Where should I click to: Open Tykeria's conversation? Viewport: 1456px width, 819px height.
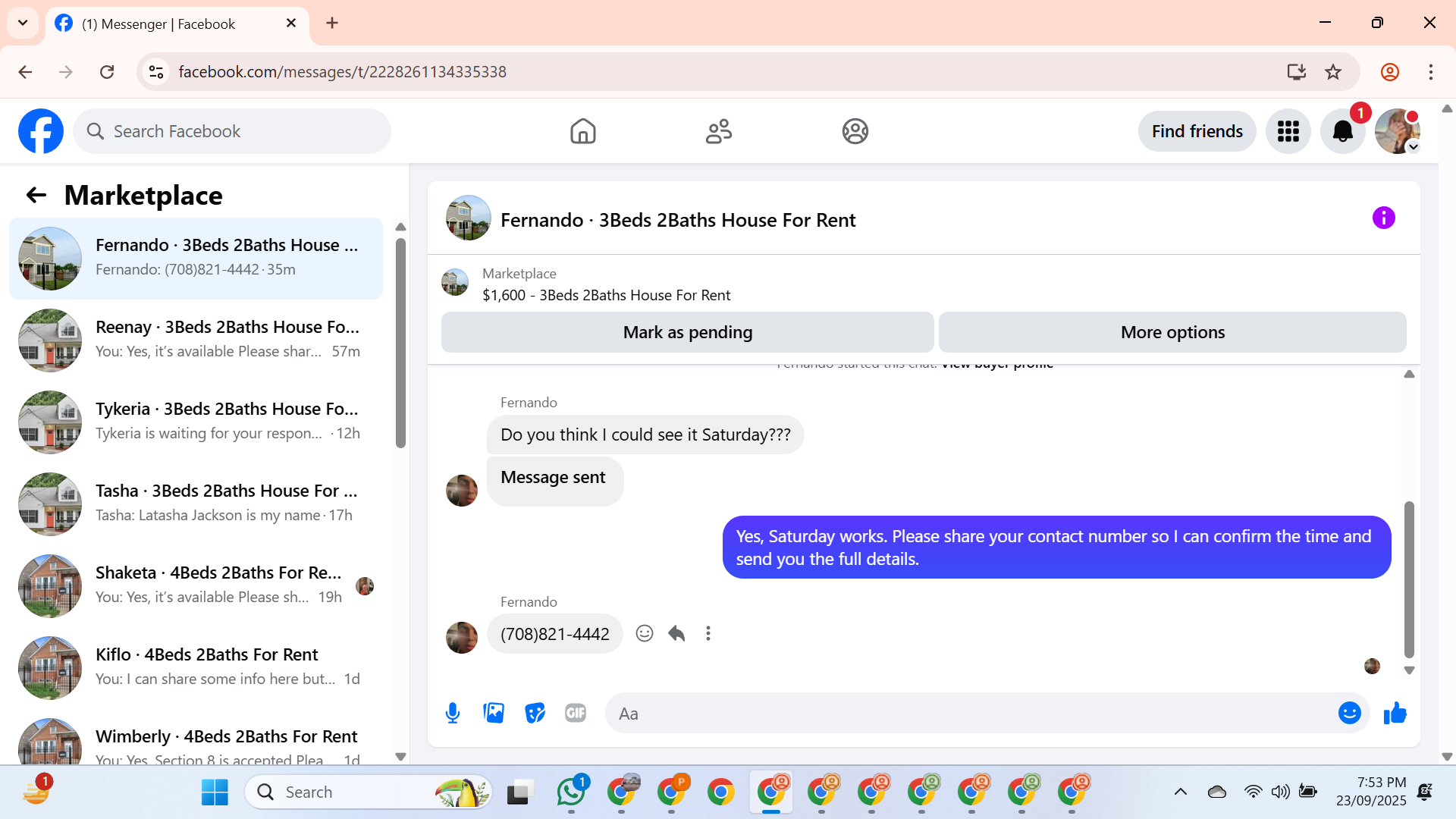pyautogui.click(x=196, y=422)
